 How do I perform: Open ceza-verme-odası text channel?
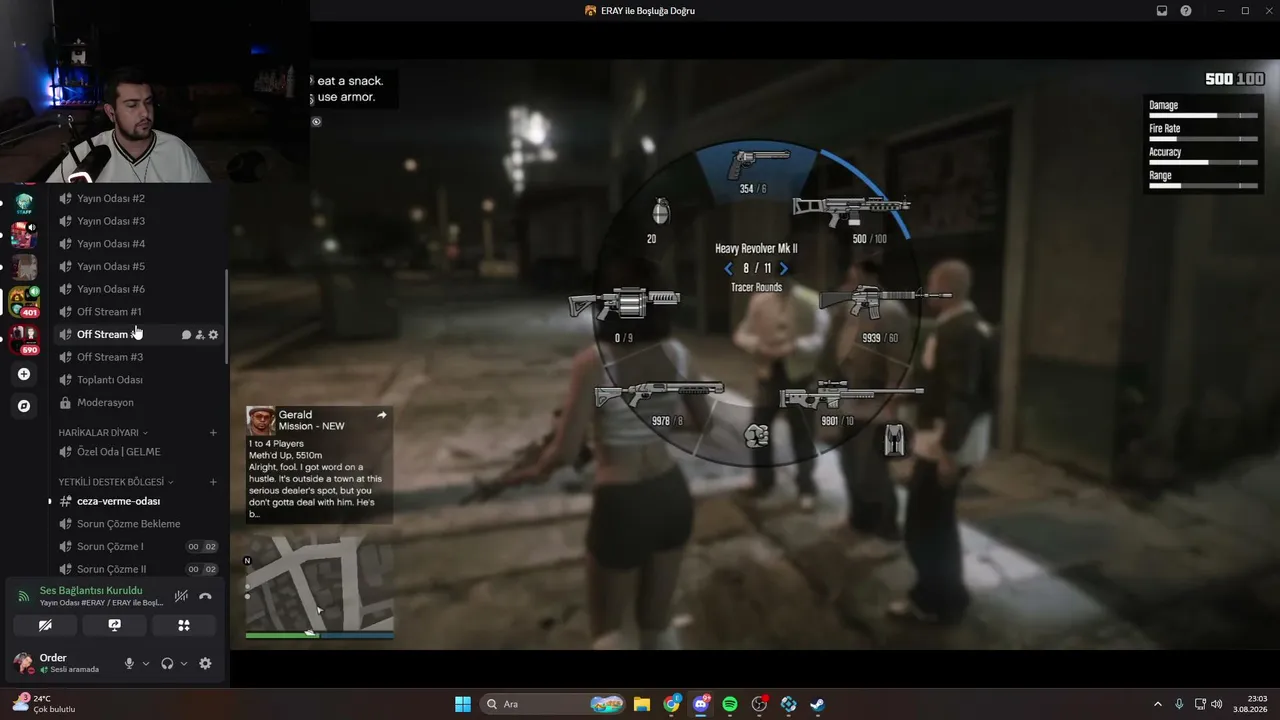138,501
